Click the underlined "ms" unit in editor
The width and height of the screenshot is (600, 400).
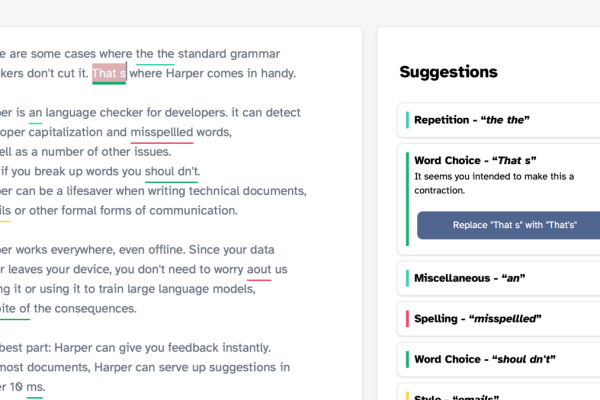[35, 387]
